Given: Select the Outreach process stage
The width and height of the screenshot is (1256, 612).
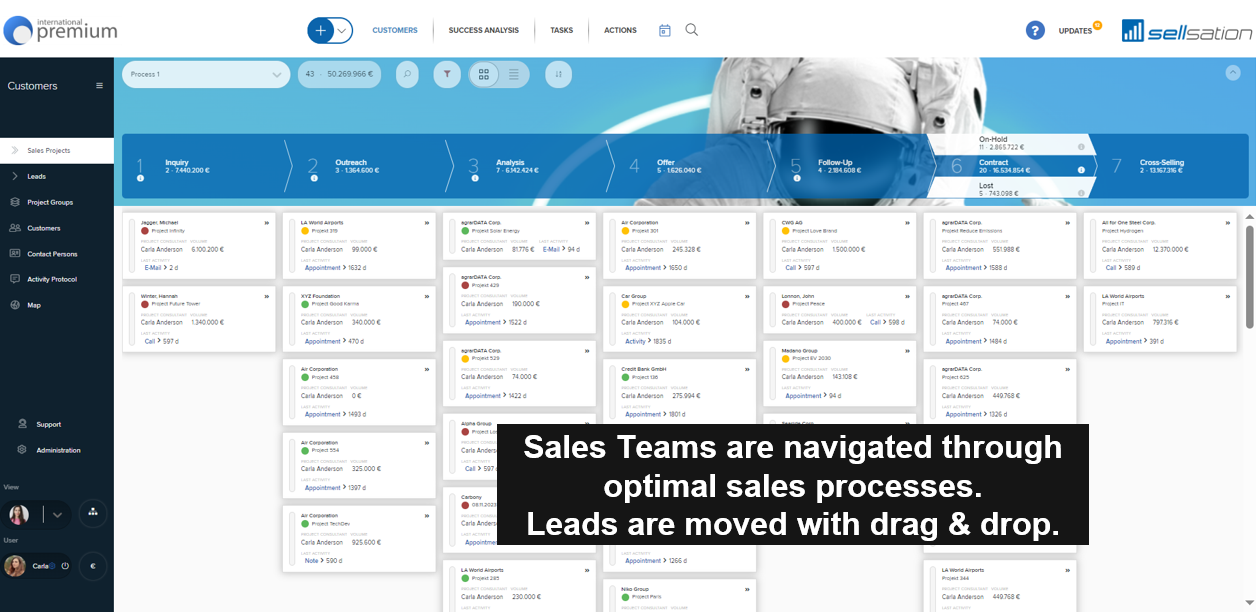Looking at the screenshot, I should 369,166.
